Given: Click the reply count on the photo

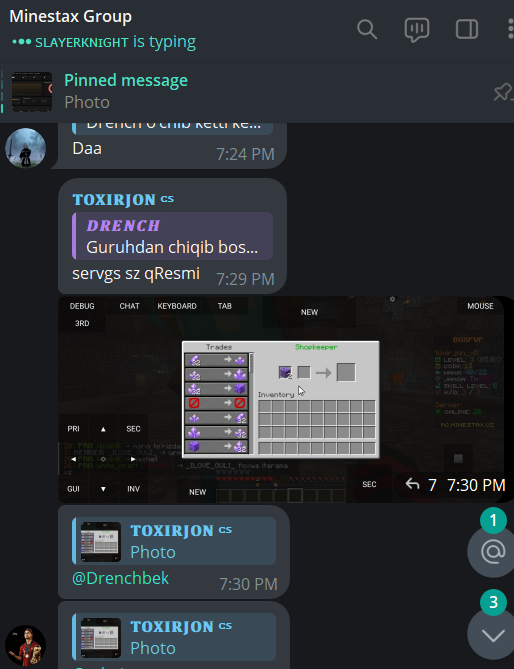Looking at the screenshot, I should (421, 485).
